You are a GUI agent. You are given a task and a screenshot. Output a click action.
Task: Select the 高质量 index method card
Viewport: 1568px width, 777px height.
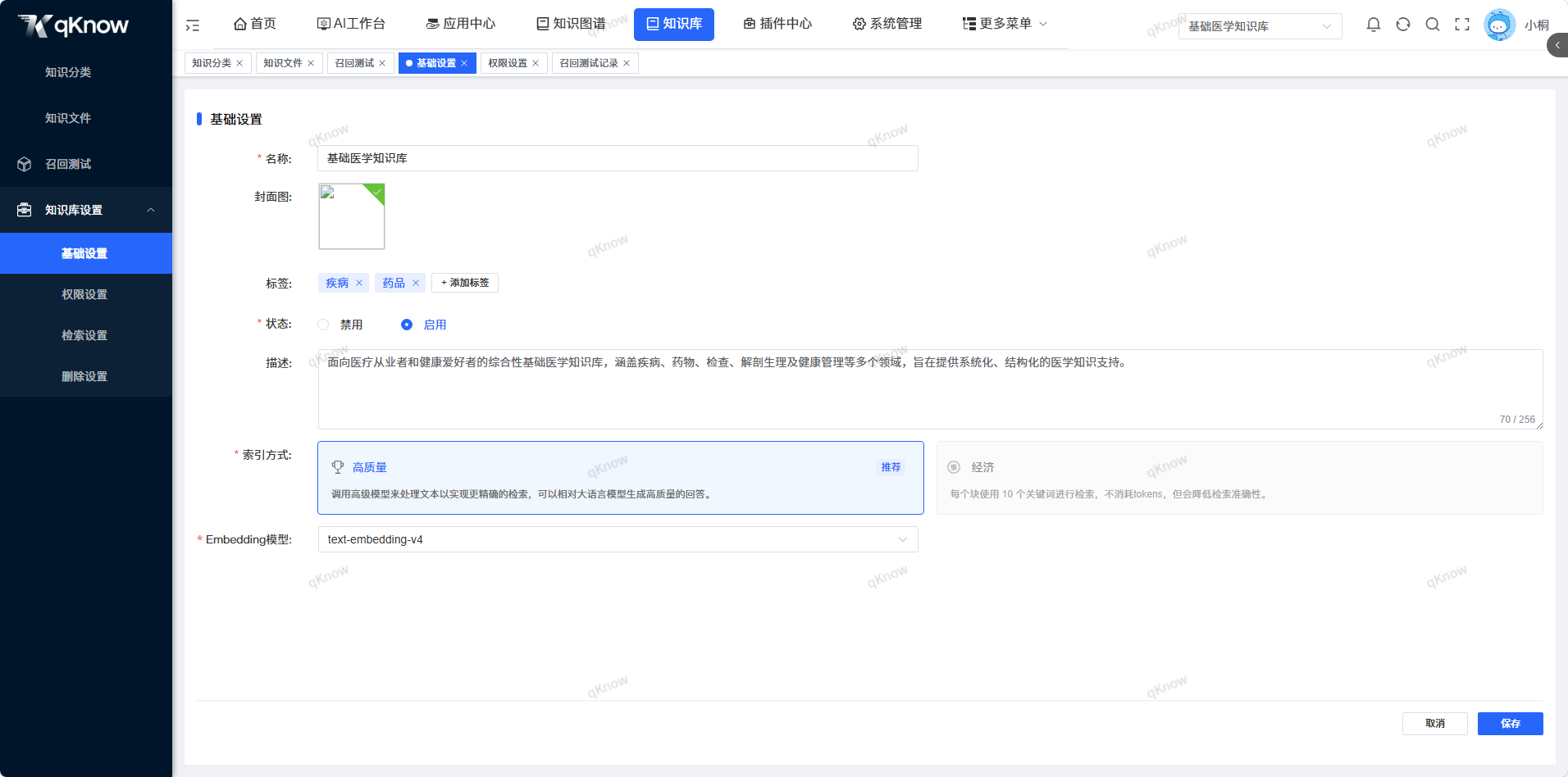pos(621,478)
